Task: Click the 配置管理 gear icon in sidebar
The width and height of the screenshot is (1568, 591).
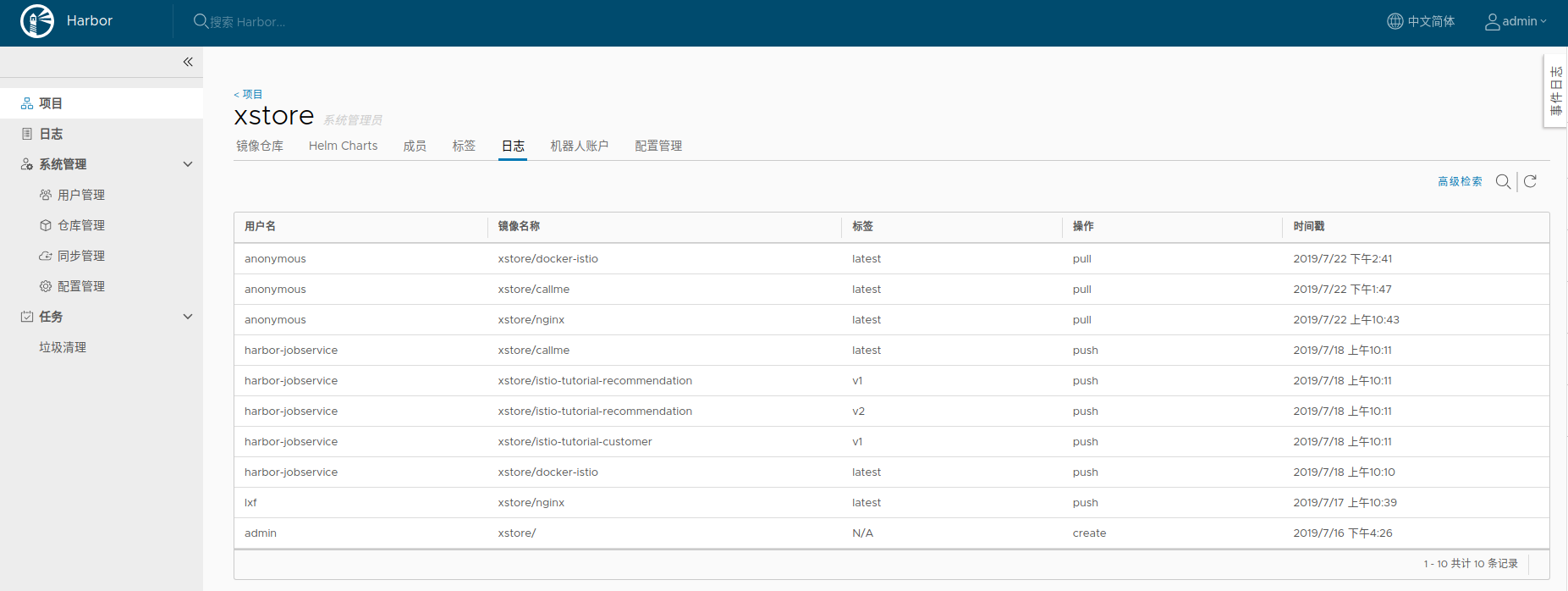Action: 46,286
